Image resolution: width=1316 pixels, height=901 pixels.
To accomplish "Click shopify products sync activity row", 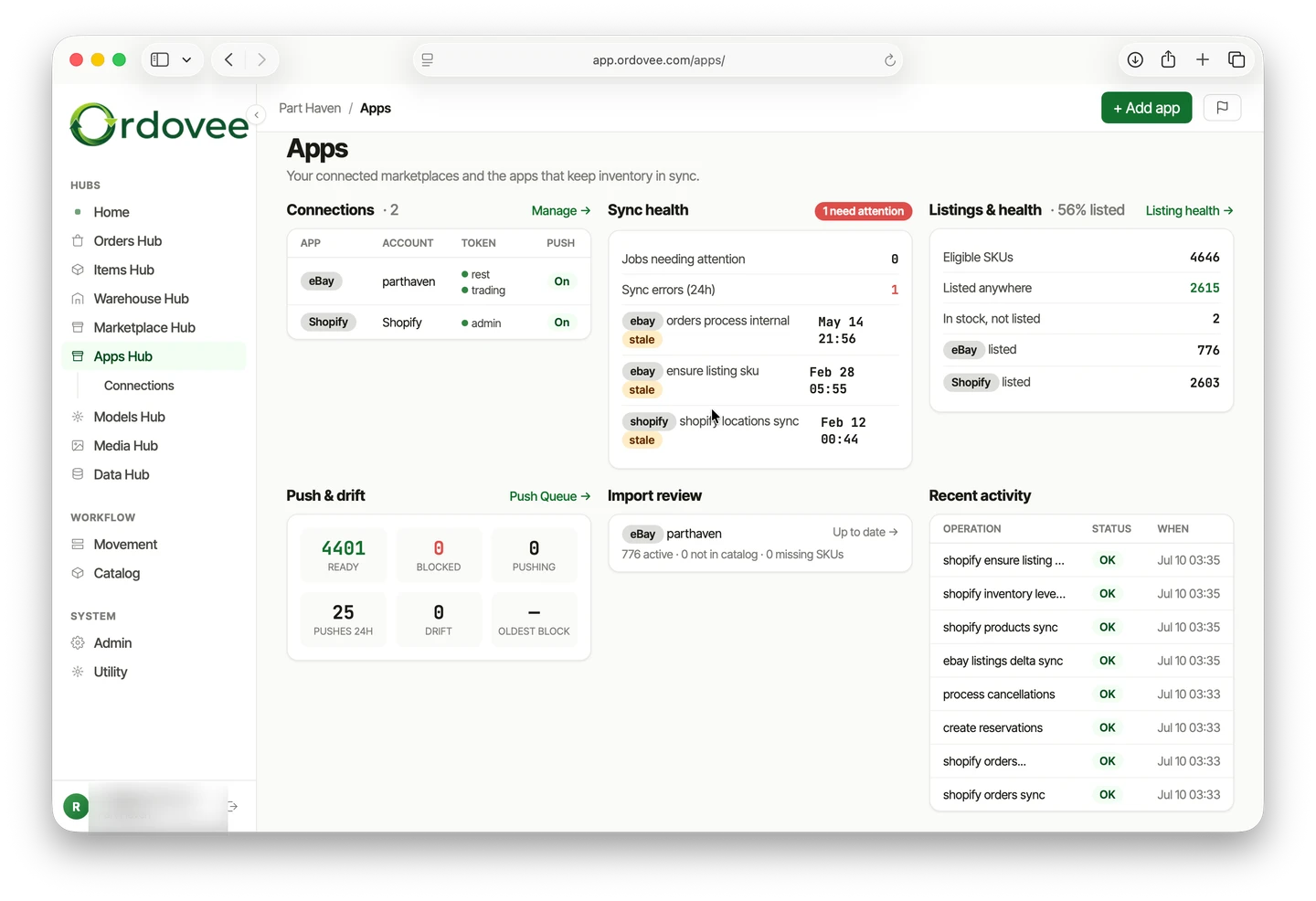I will point(1081,628).
